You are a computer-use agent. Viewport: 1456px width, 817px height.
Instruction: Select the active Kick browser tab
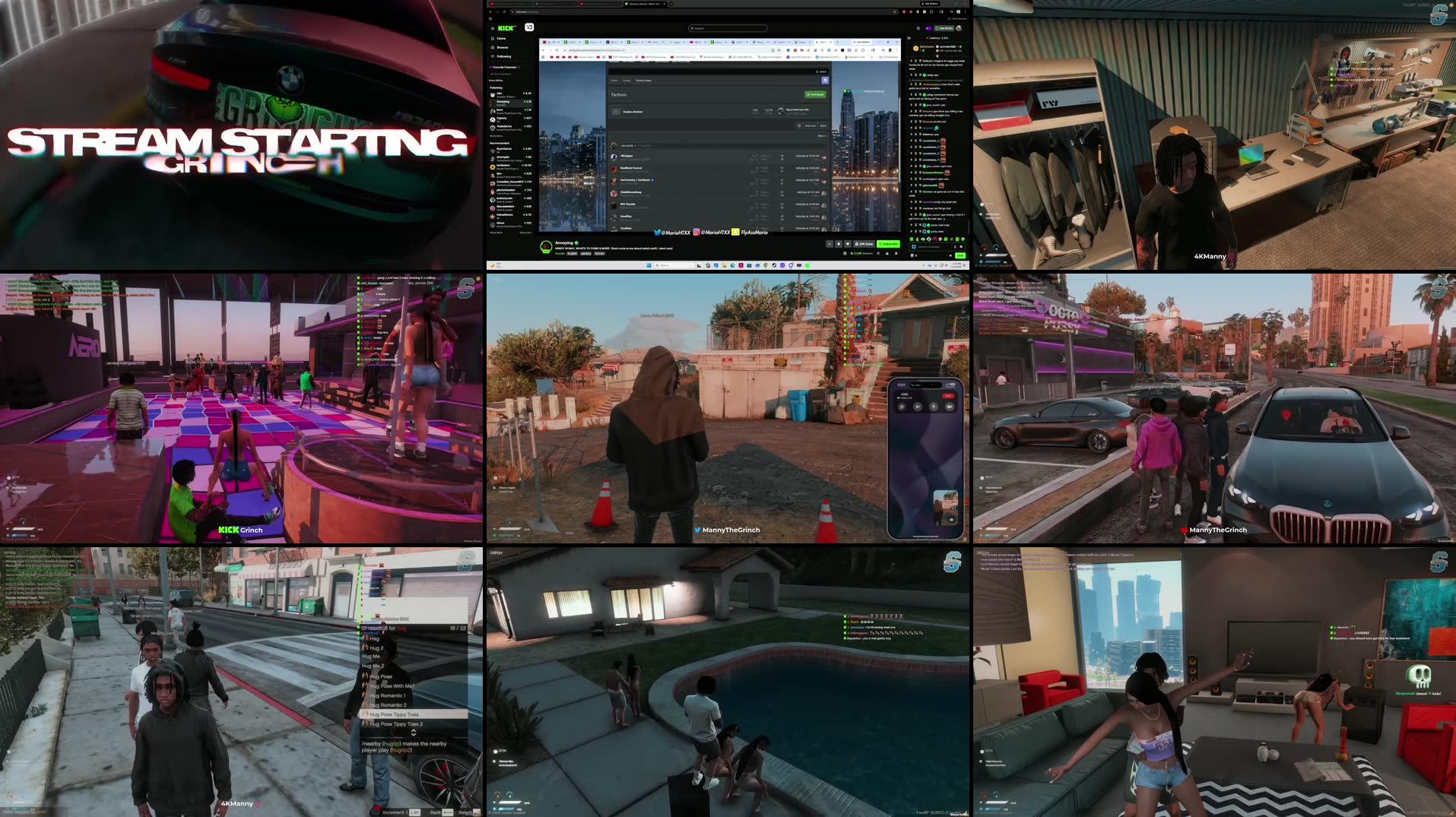[x=646, y=4]
